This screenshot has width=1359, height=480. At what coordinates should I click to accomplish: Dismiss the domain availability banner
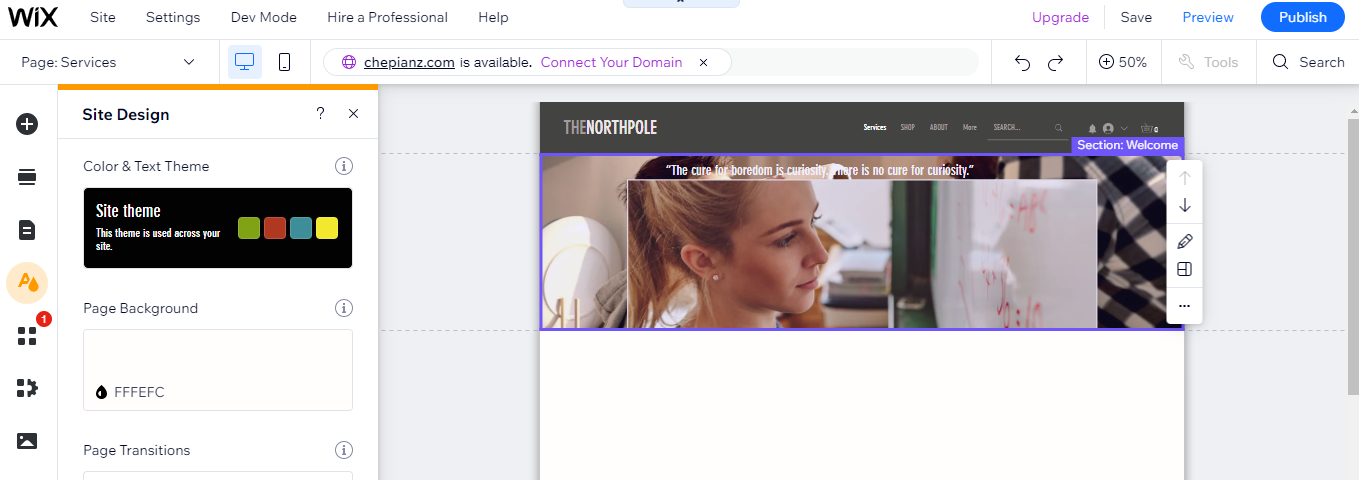pos(703,62)
